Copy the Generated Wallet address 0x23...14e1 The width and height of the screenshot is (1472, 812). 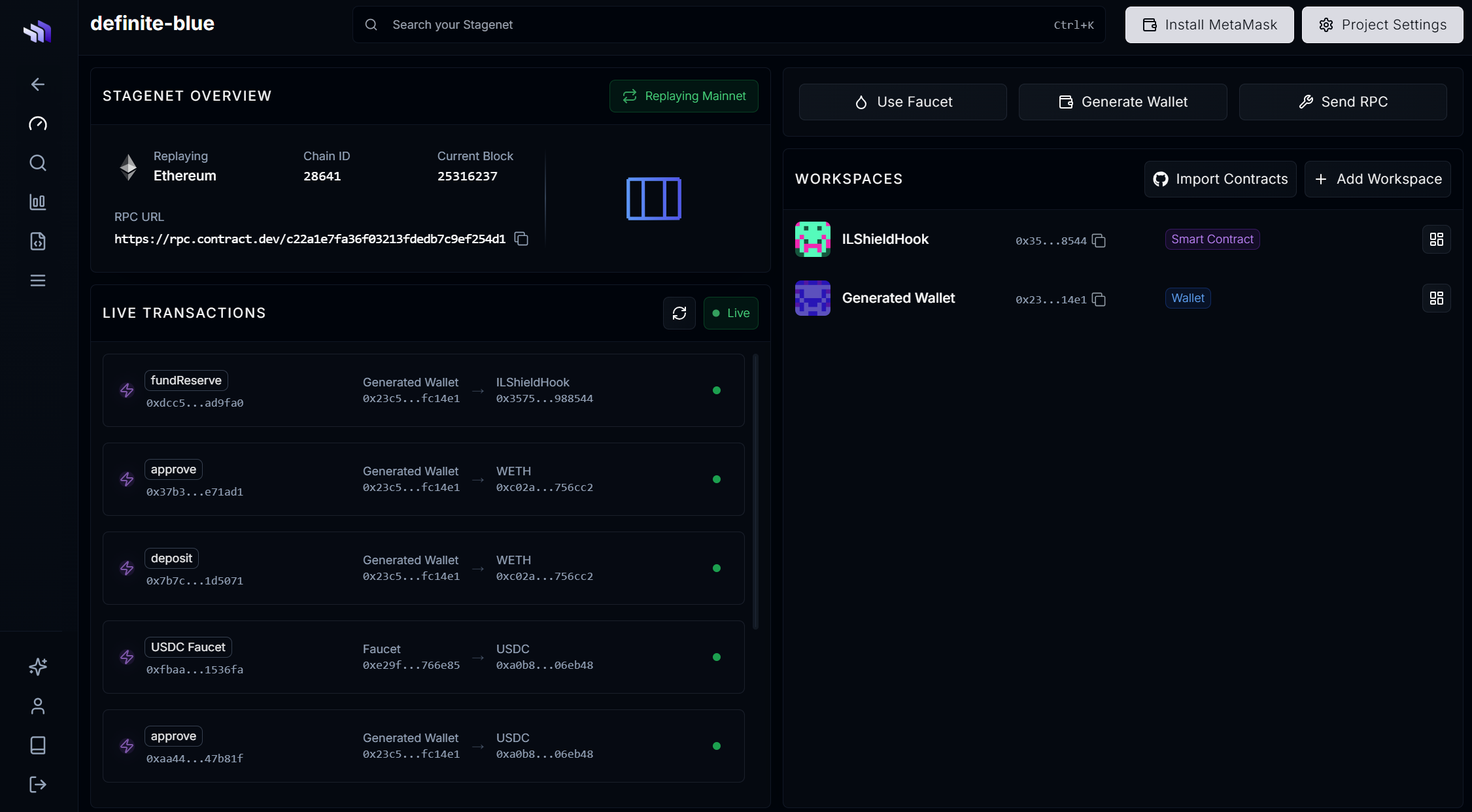pyautogui.click(x=1099, y=299)
